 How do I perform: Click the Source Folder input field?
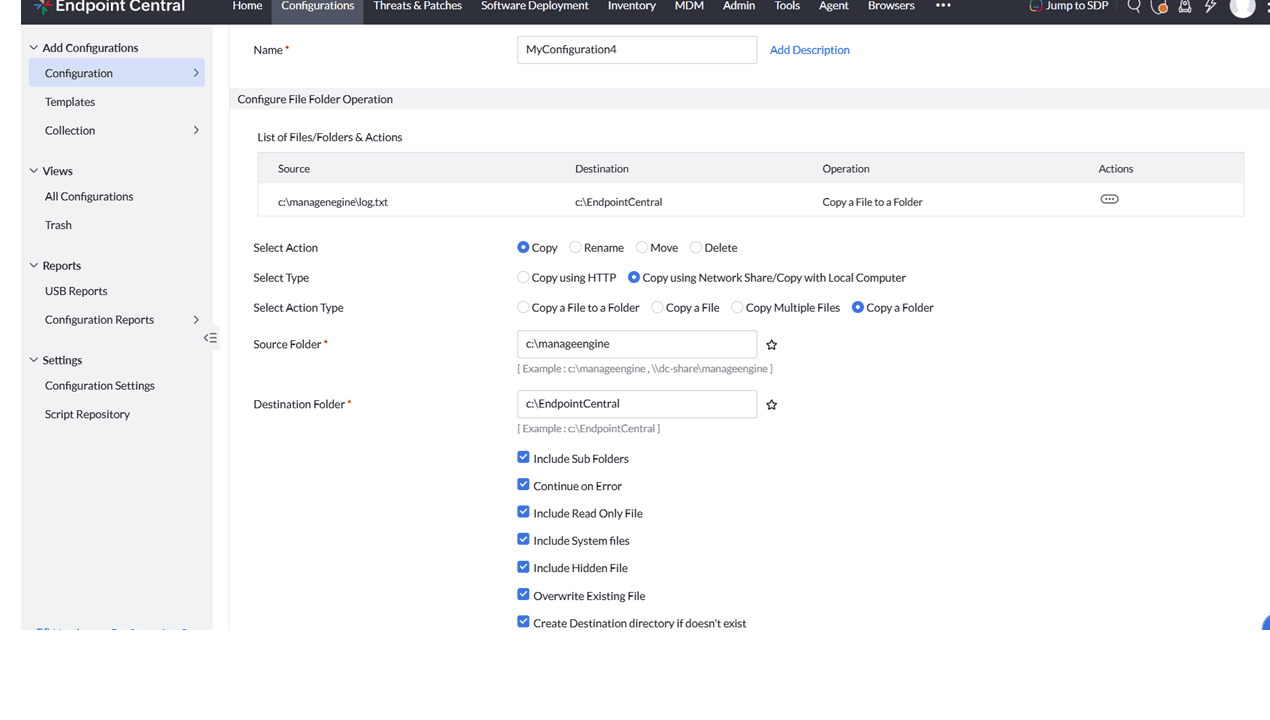point(637,344)
